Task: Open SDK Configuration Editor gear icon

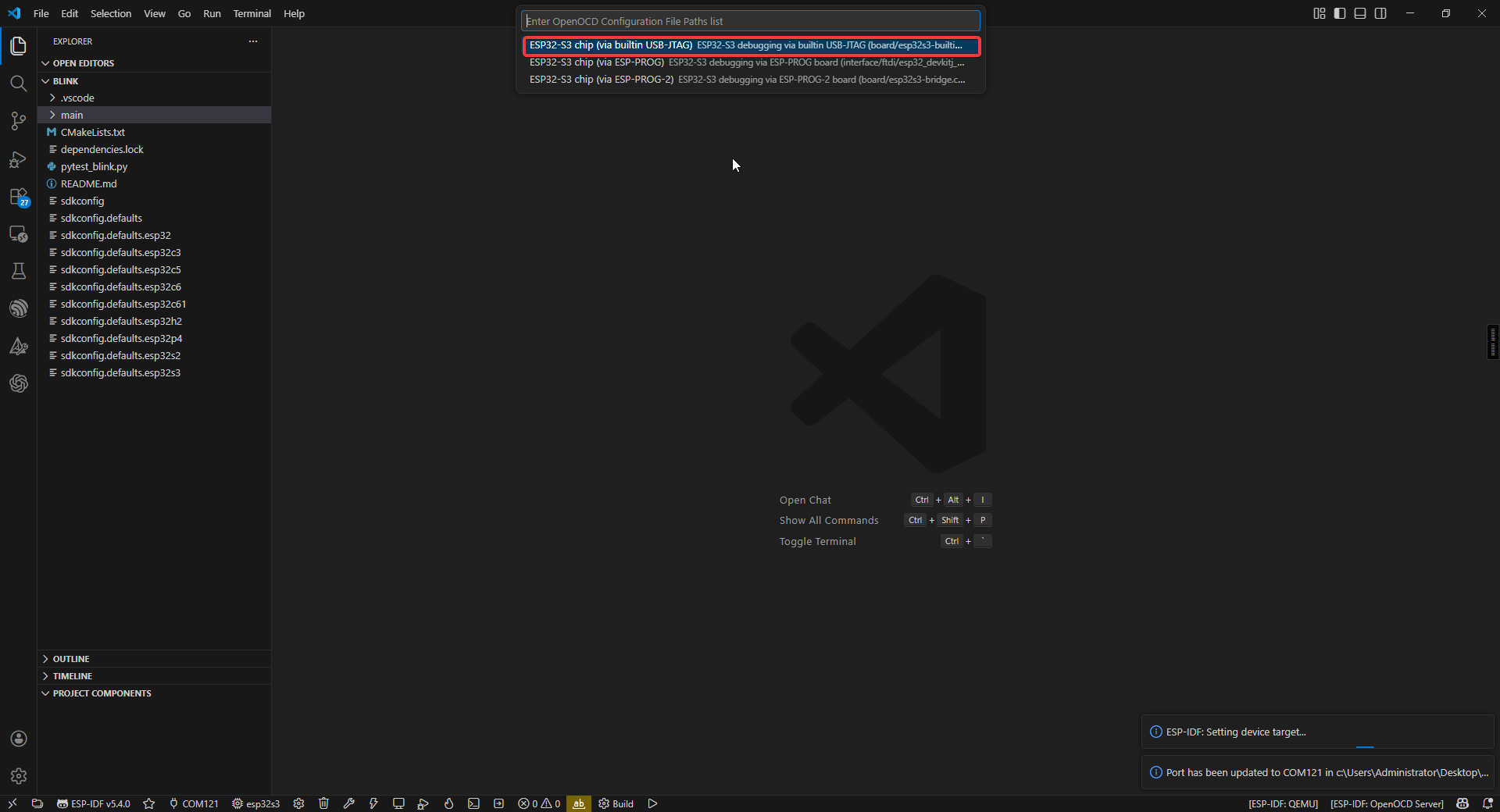Action: point(298,803)
